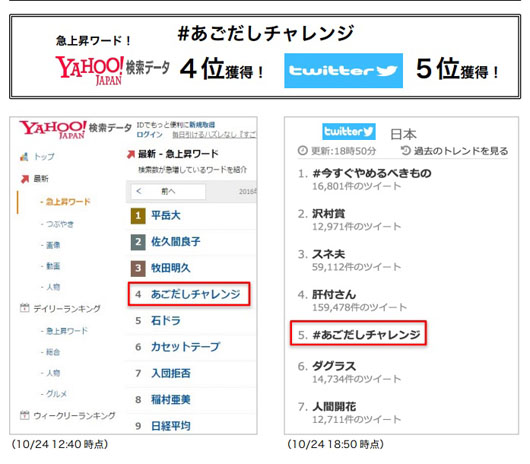This screenshot has height=464, width=530.
Task: Open the 日経平均 trending word
Action: pos(171,426)
